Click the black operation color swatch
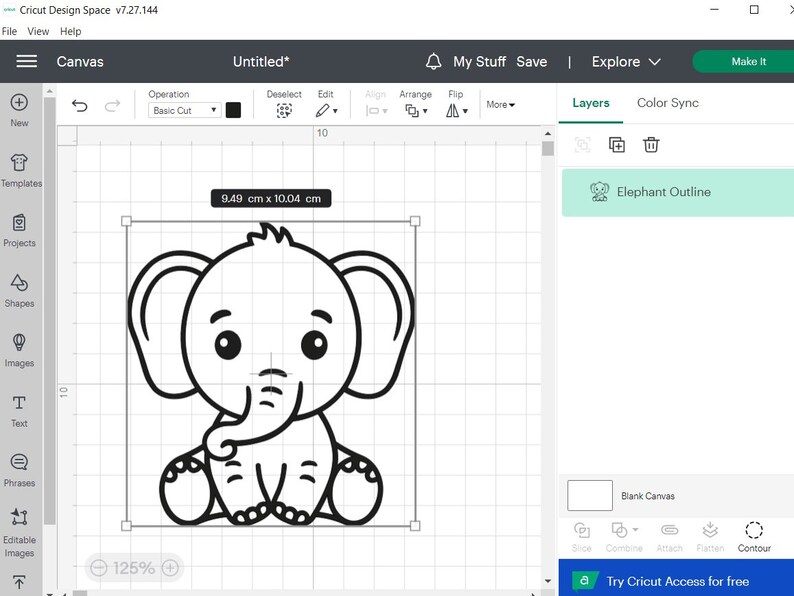The image size is (794, 596). [233, 110]
